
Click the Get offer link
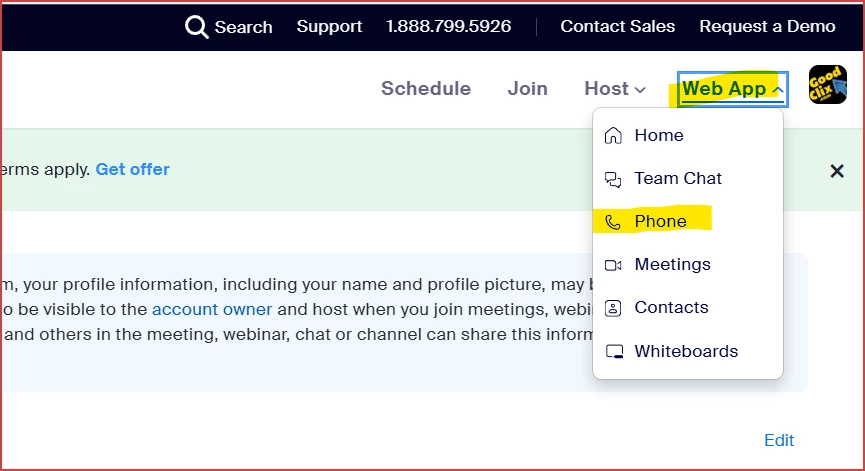(x=132, y=169)
